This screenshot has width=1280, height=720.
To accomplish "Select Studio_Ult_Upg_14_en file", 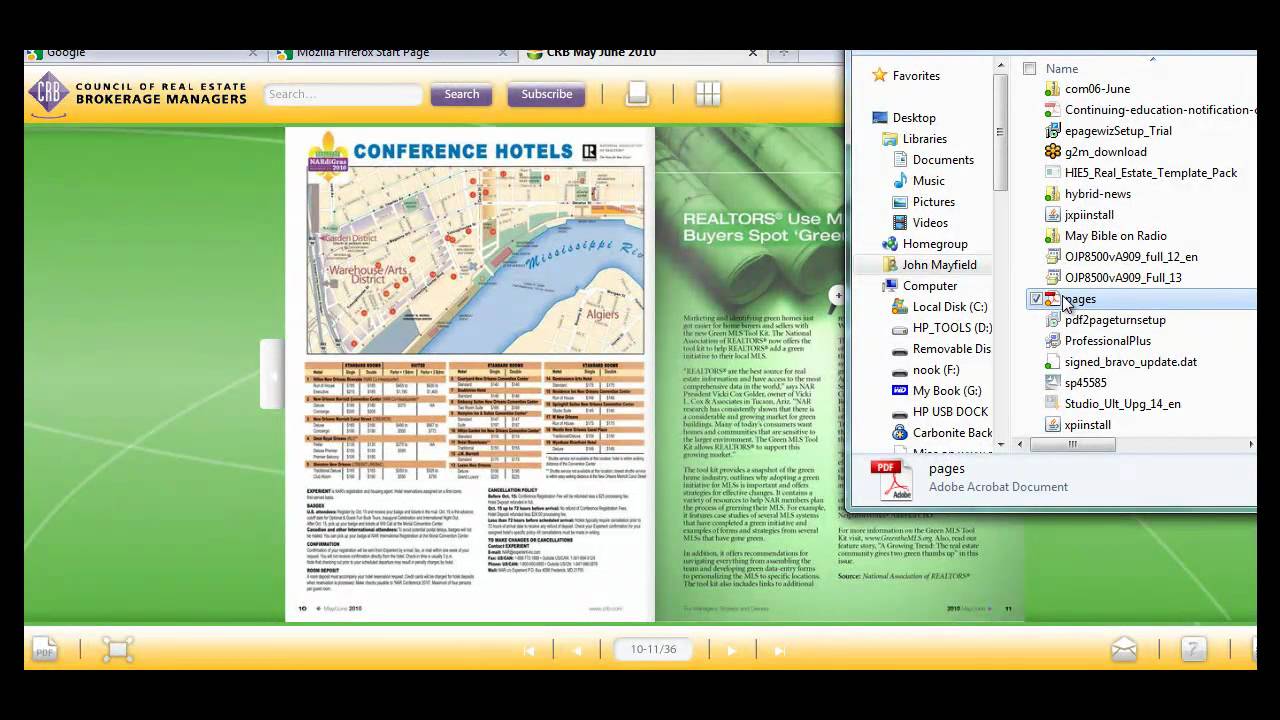I will (1112, 404).
